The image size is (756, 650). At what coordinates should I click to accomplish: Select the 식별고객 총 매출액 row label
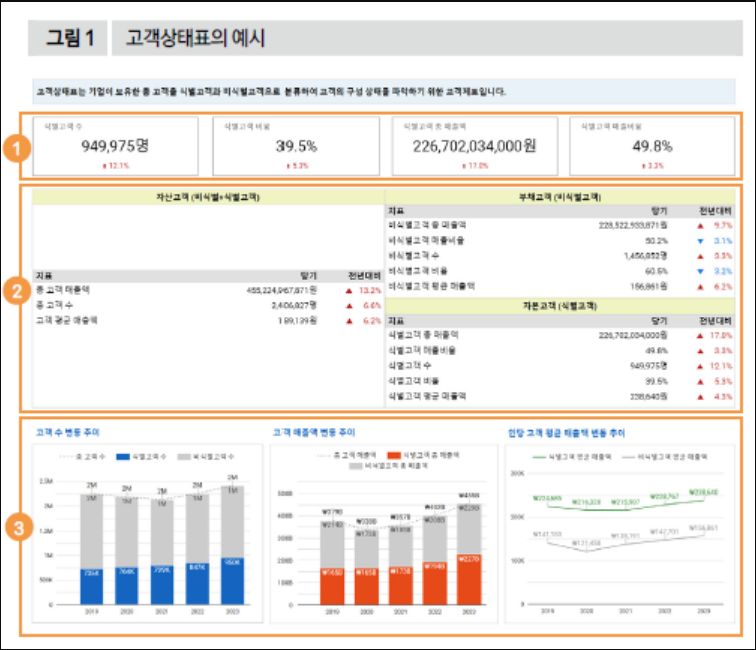(x=423, y=335)
